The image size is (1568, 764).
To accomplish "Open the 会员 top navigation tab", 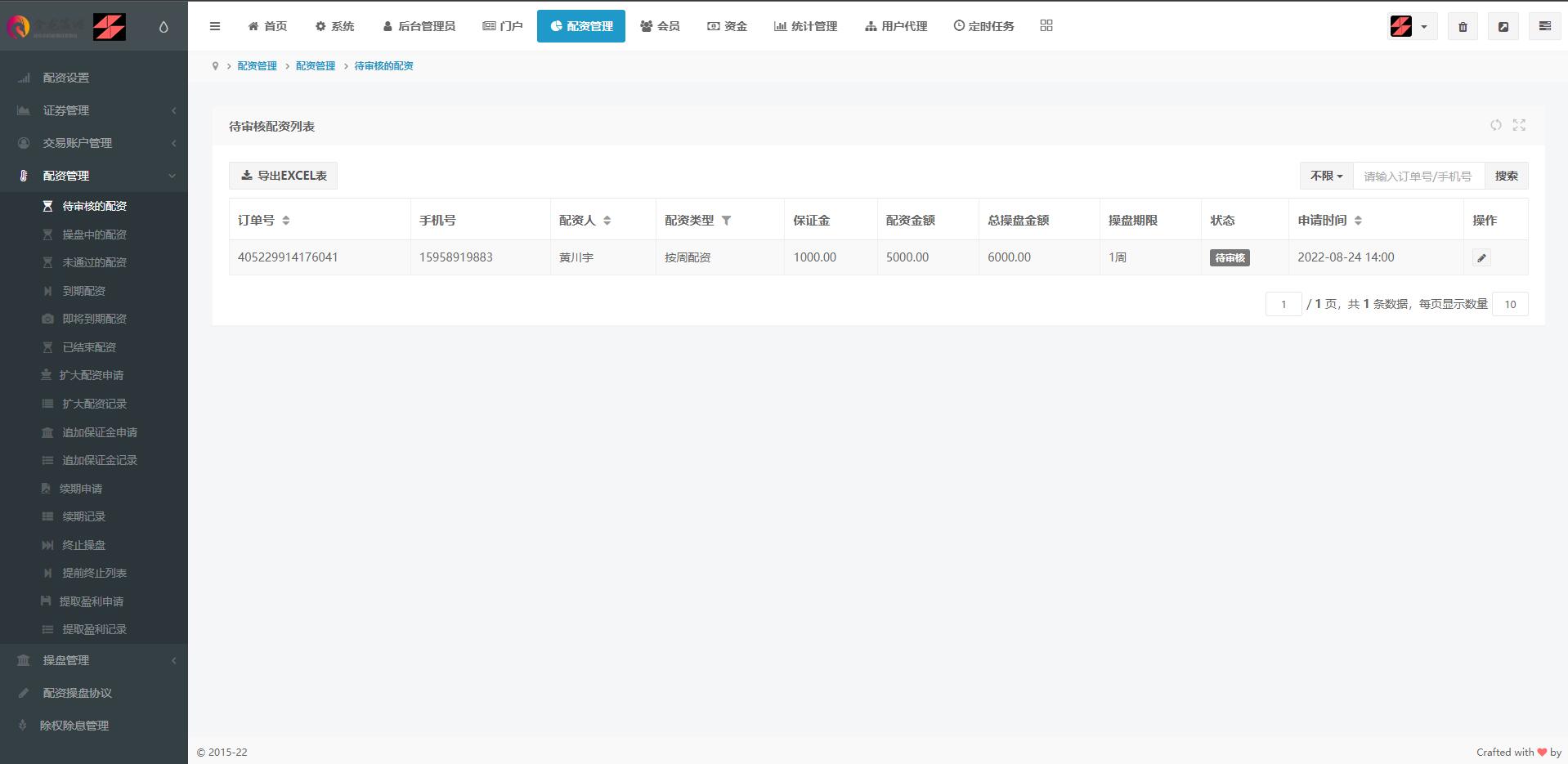I will coord(660,26).
